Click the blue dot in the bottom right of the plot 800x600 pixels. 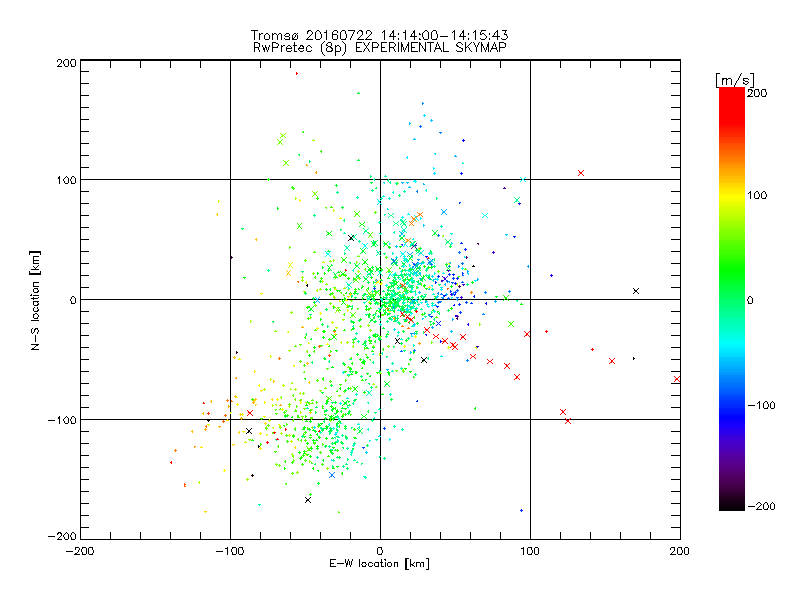click(x=521, y=510)
